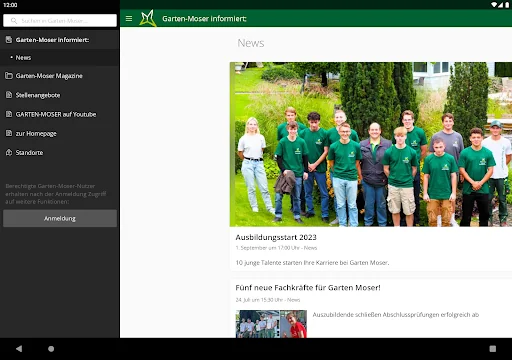512x360 pixels.
Task: Toggle the hamburger menu icon
Action: pyautogui.click(x=129, y=19)
